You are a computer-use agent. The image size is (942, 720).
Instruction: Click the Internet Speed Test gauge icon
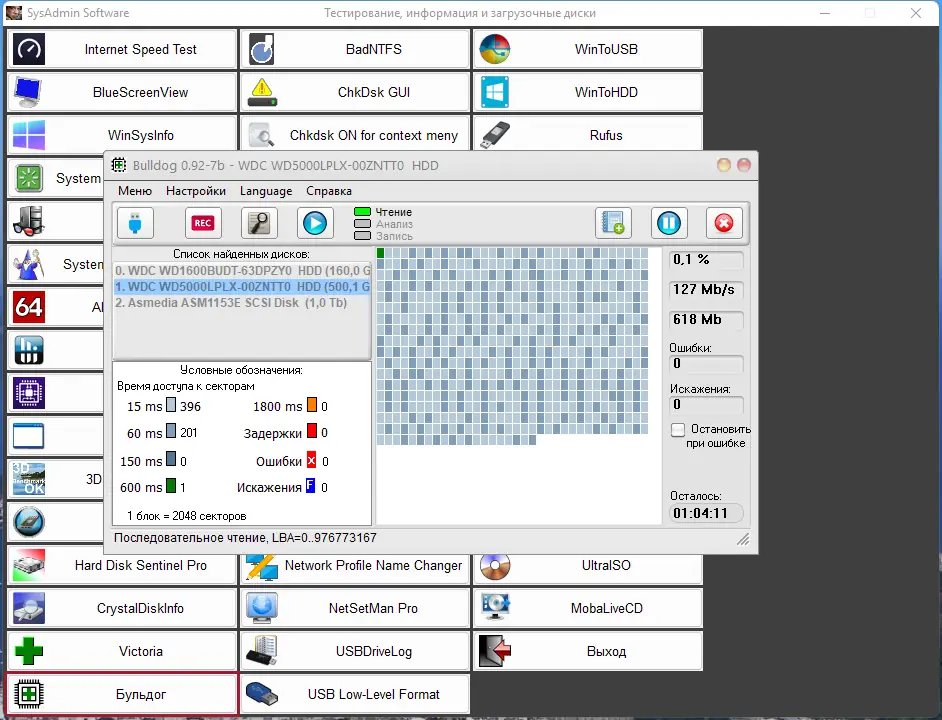(x=29, y=49)
